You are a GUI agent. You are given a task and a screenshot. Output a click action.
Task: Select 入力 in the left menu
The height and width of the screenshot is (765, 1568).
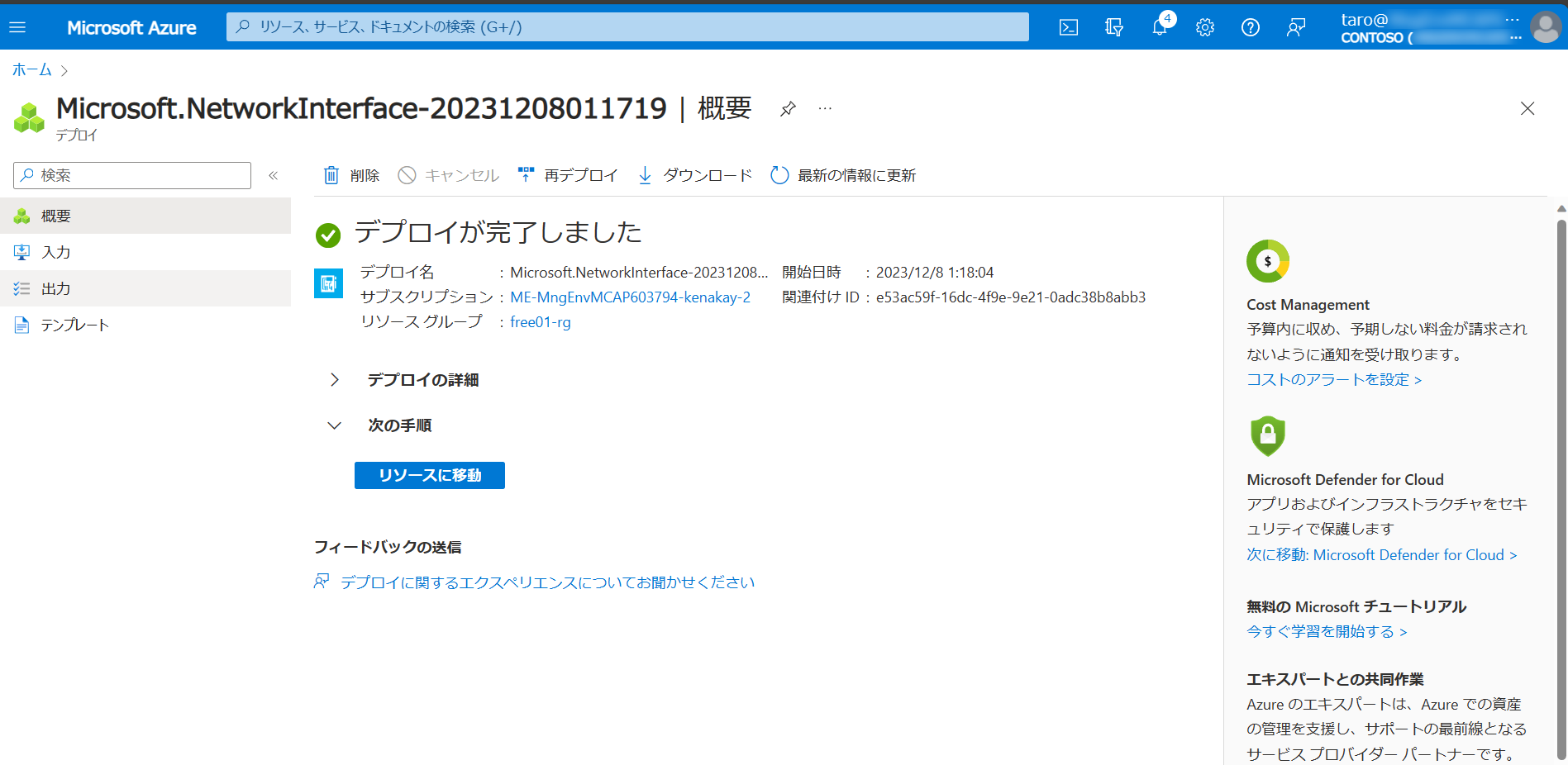tap(145, 252)
